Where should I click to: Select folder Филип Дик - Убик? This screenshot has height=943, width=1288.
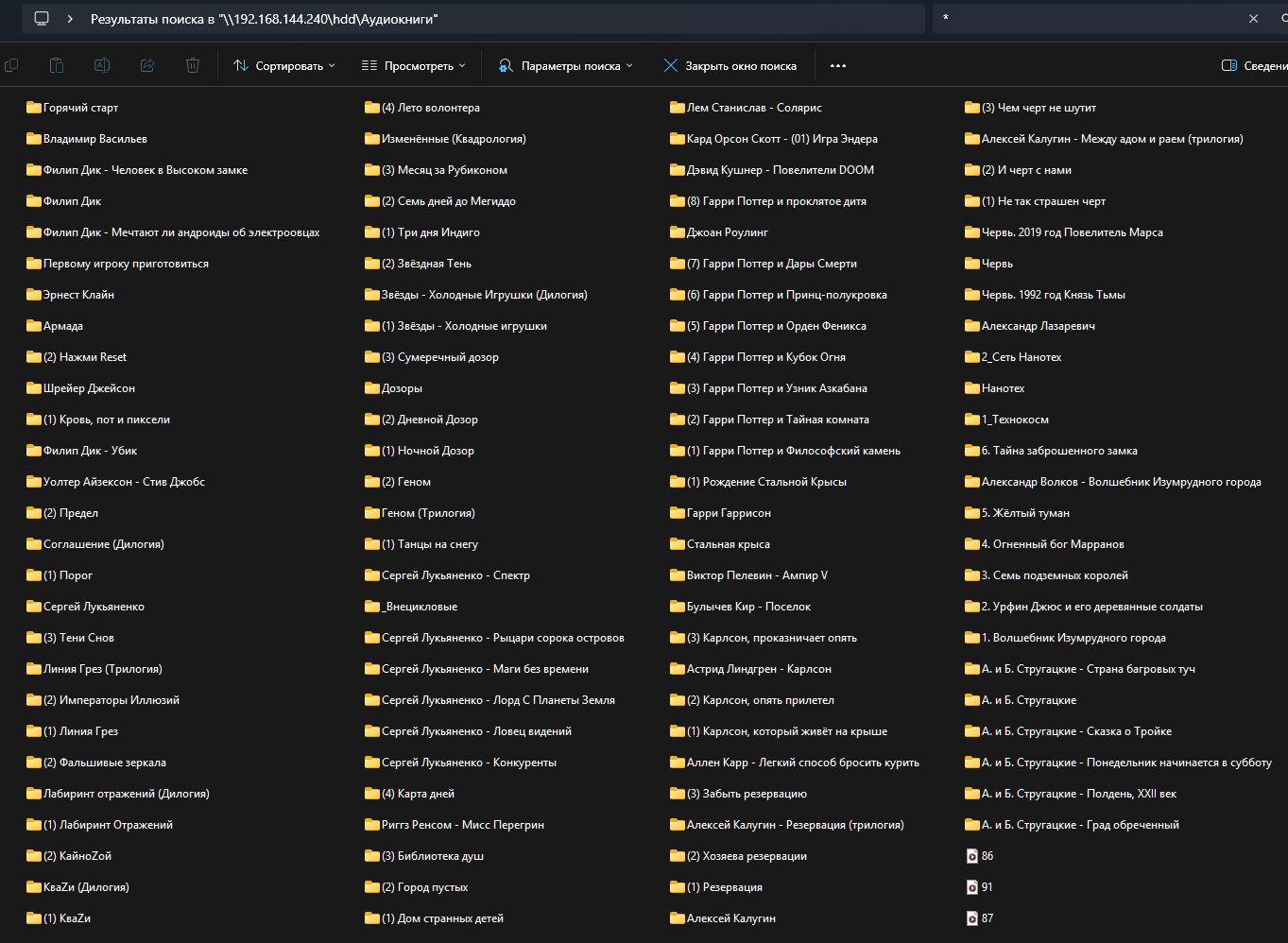(x=90, y=451)
